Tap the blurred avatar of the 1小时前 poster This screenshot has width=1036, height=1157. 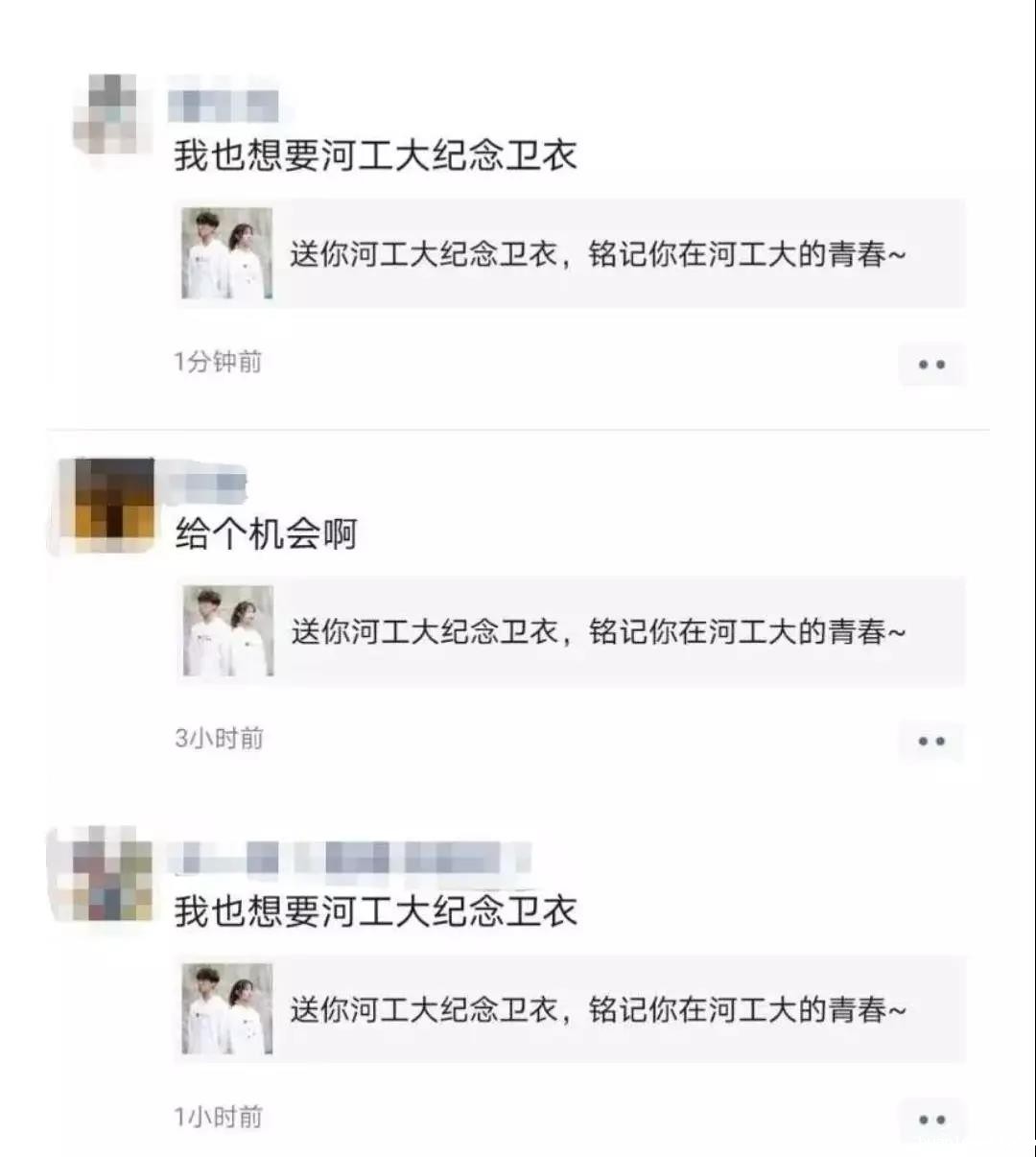pyautogui.click(x=106, y=873)
